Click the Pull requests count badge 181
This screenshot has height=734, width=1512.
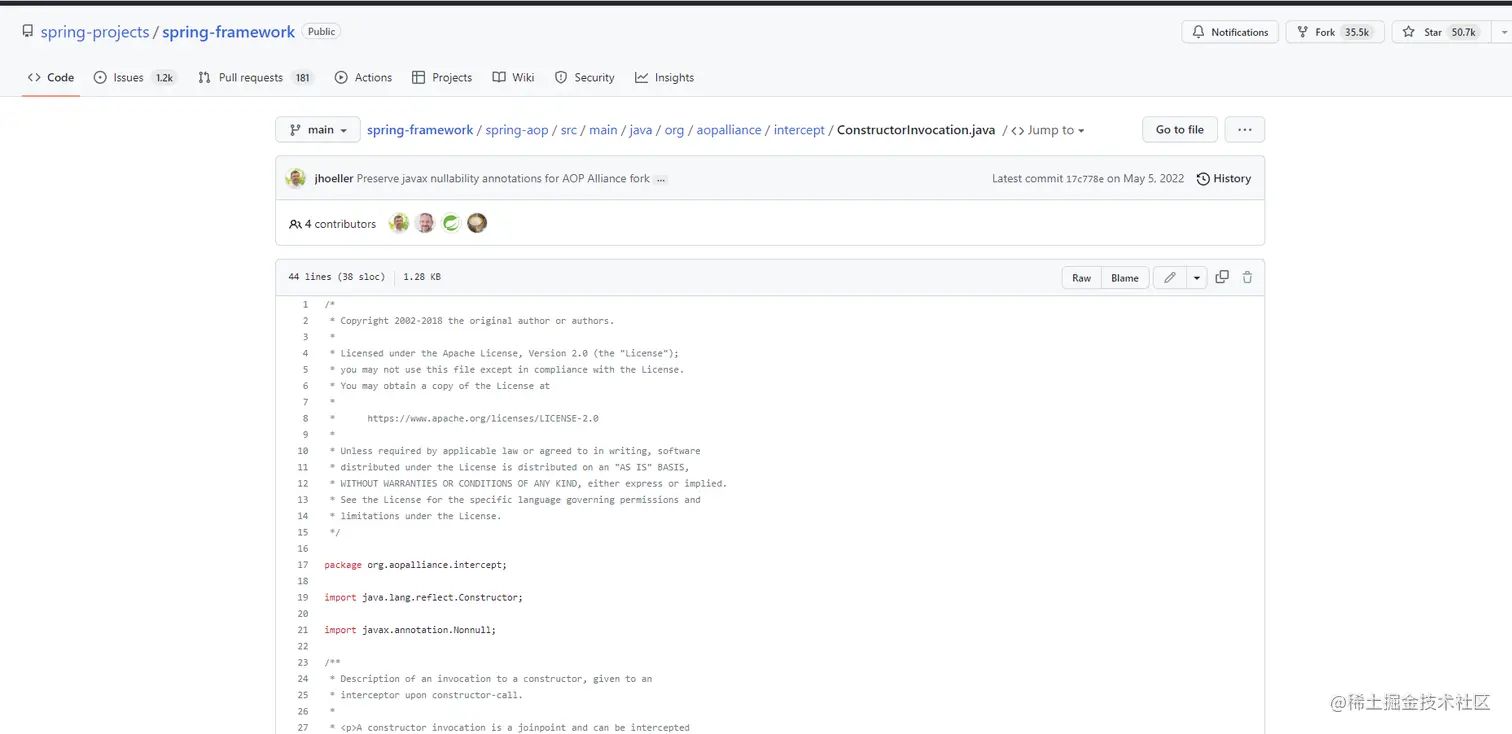[x=303, y=77]
